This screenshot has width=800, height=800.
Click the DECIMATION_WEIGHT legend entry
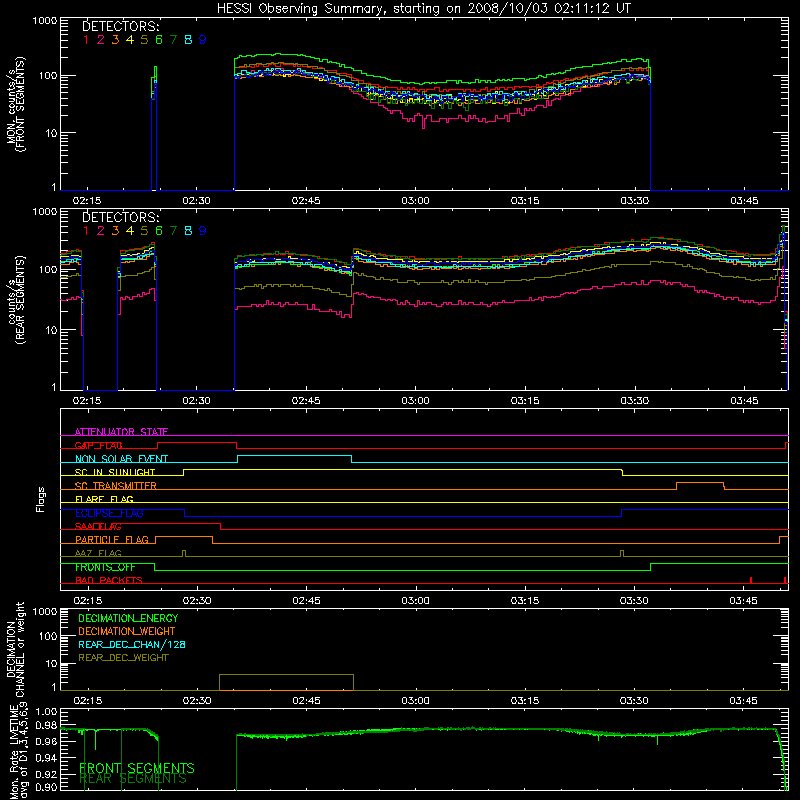click(127, 632)
